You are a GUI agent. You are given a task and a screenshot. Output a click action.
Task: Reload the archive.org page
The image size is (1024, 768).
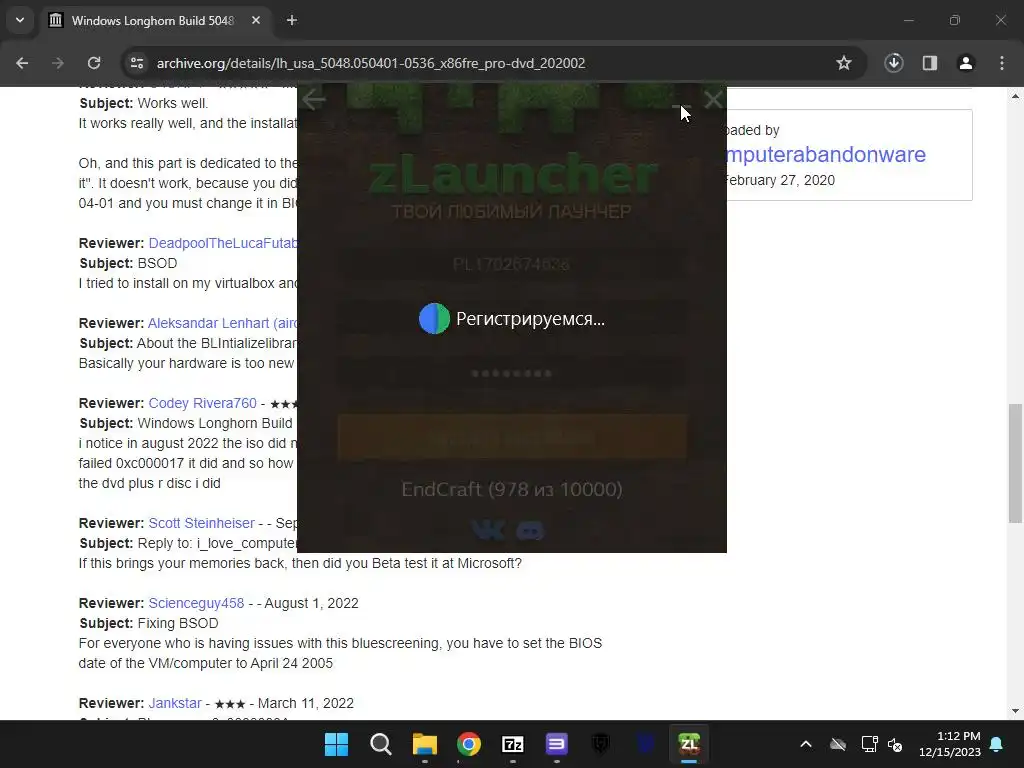(94, 63)
